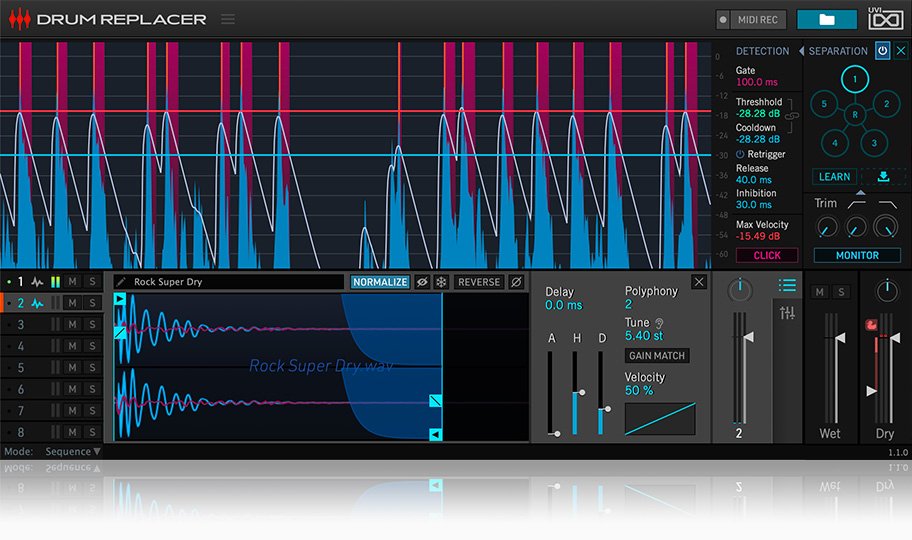Open the Mode Sequence dropdown

(x=73, y=452)
